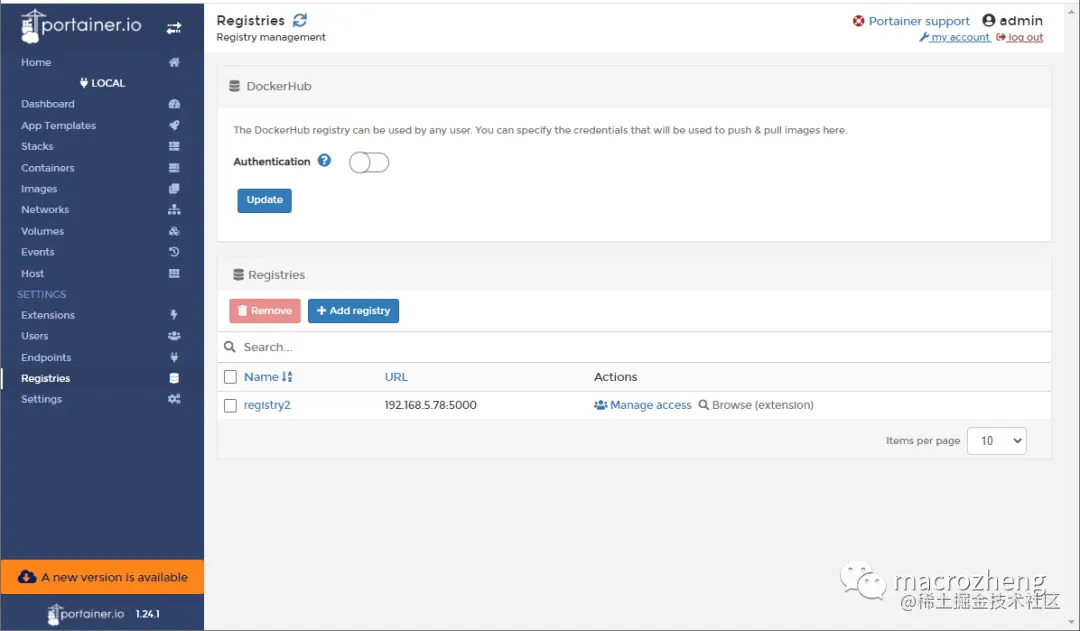Sort by the URL column header

[x=396, y=377]
